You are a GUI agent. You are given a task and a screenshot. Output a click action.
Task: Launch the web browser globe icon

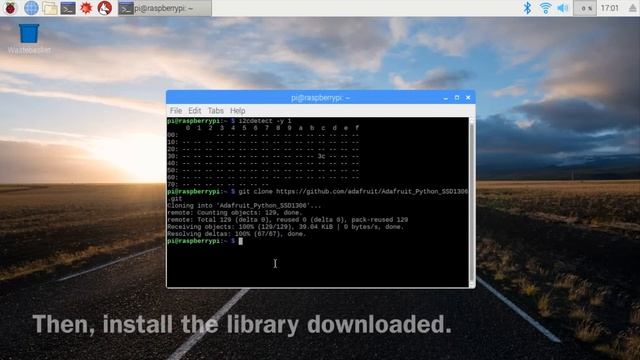pyautogui.click(x=31, y=8)
